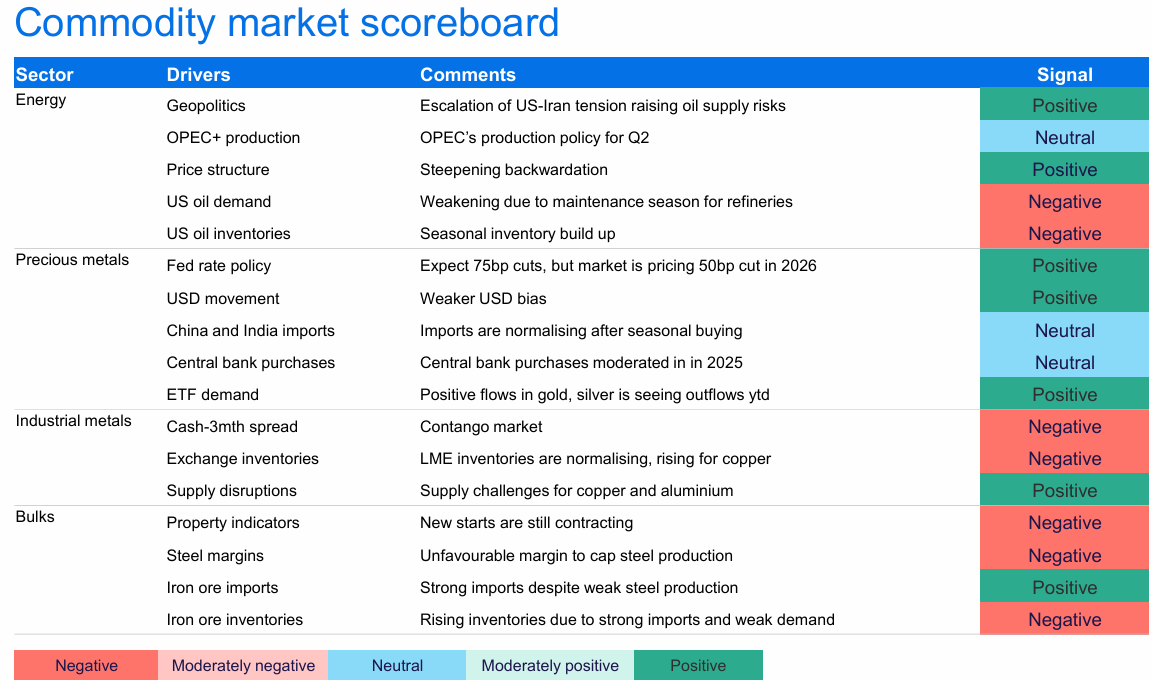The height and width of the screenshot is (681, 1152).
Task: Click the Moderately positive legend swatch
Action: 550,666
